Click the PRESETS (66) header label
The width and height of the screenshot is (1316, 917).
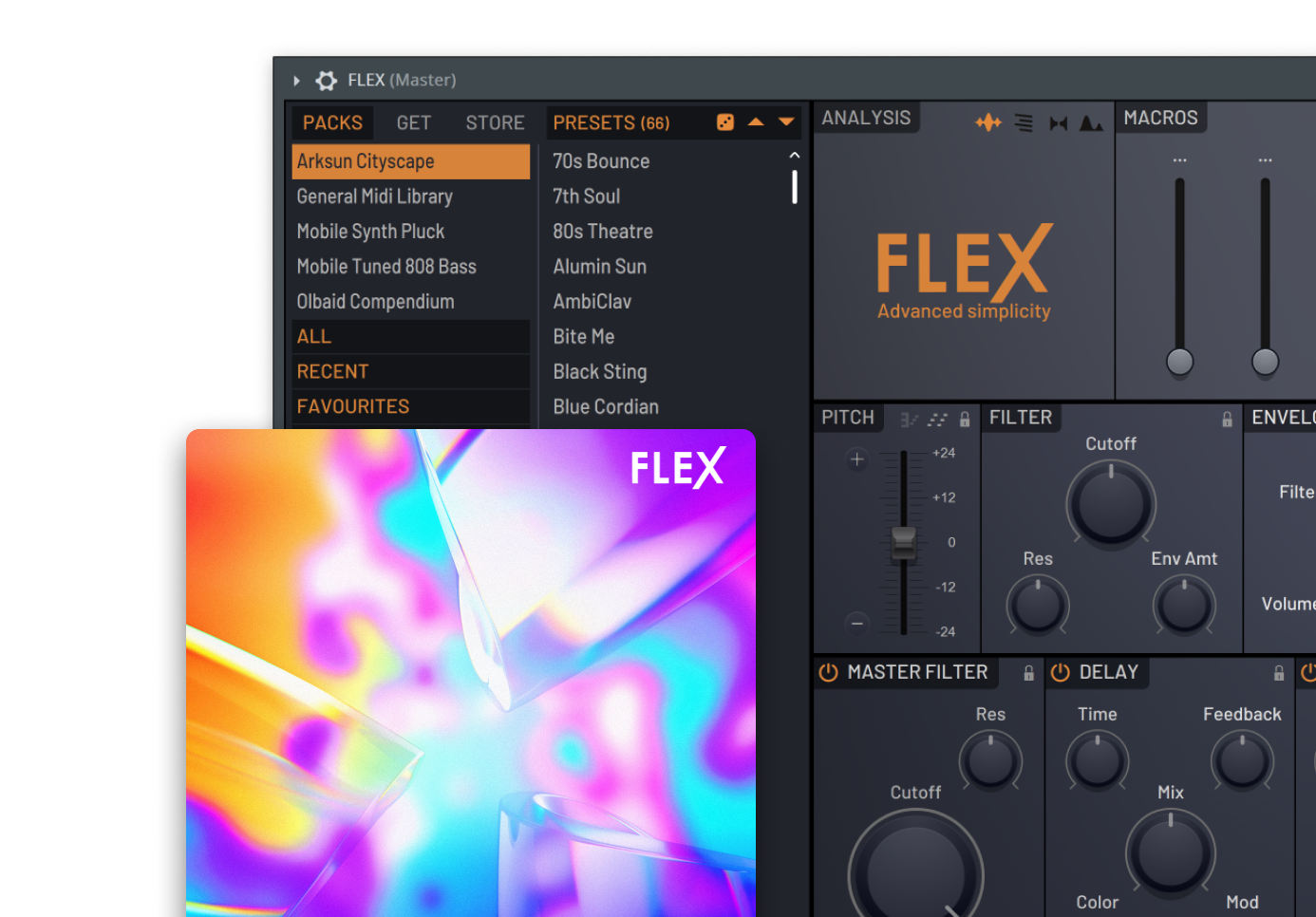611,122
